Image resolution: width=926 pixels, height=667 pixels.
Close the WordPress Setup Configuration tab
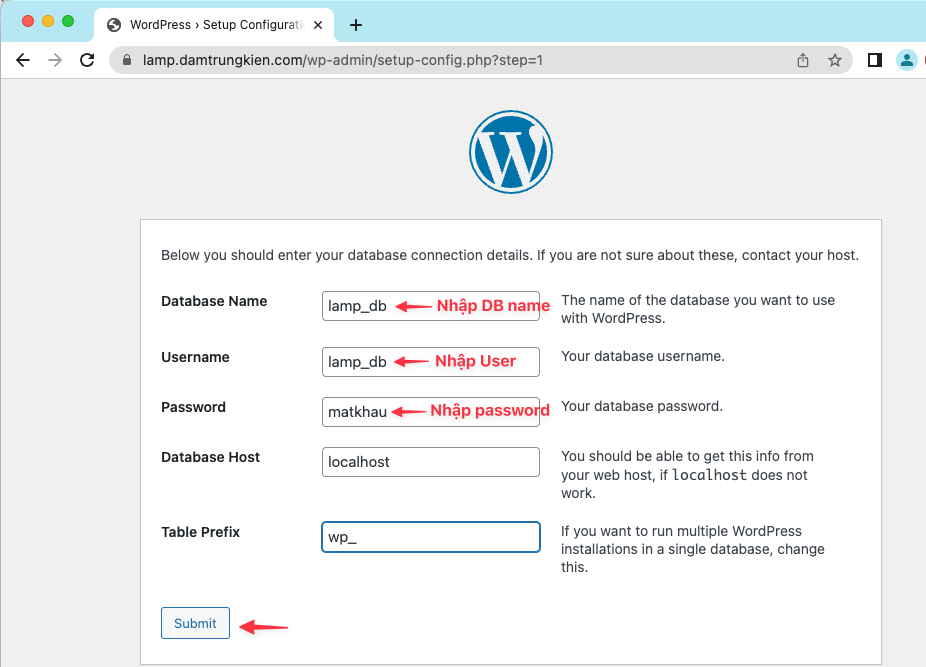318,25
